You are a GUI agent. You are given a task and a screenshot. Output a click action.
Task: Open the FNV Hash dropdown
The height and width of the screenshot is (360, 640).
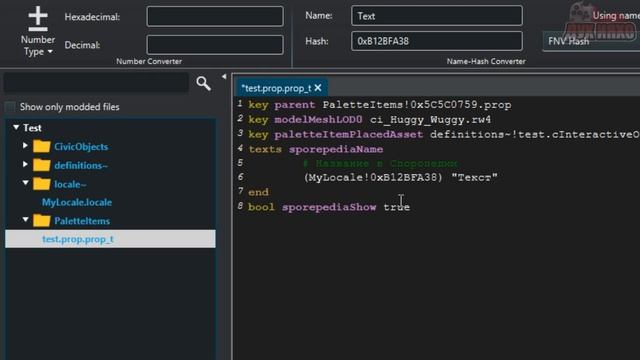[x=591, y=41]
